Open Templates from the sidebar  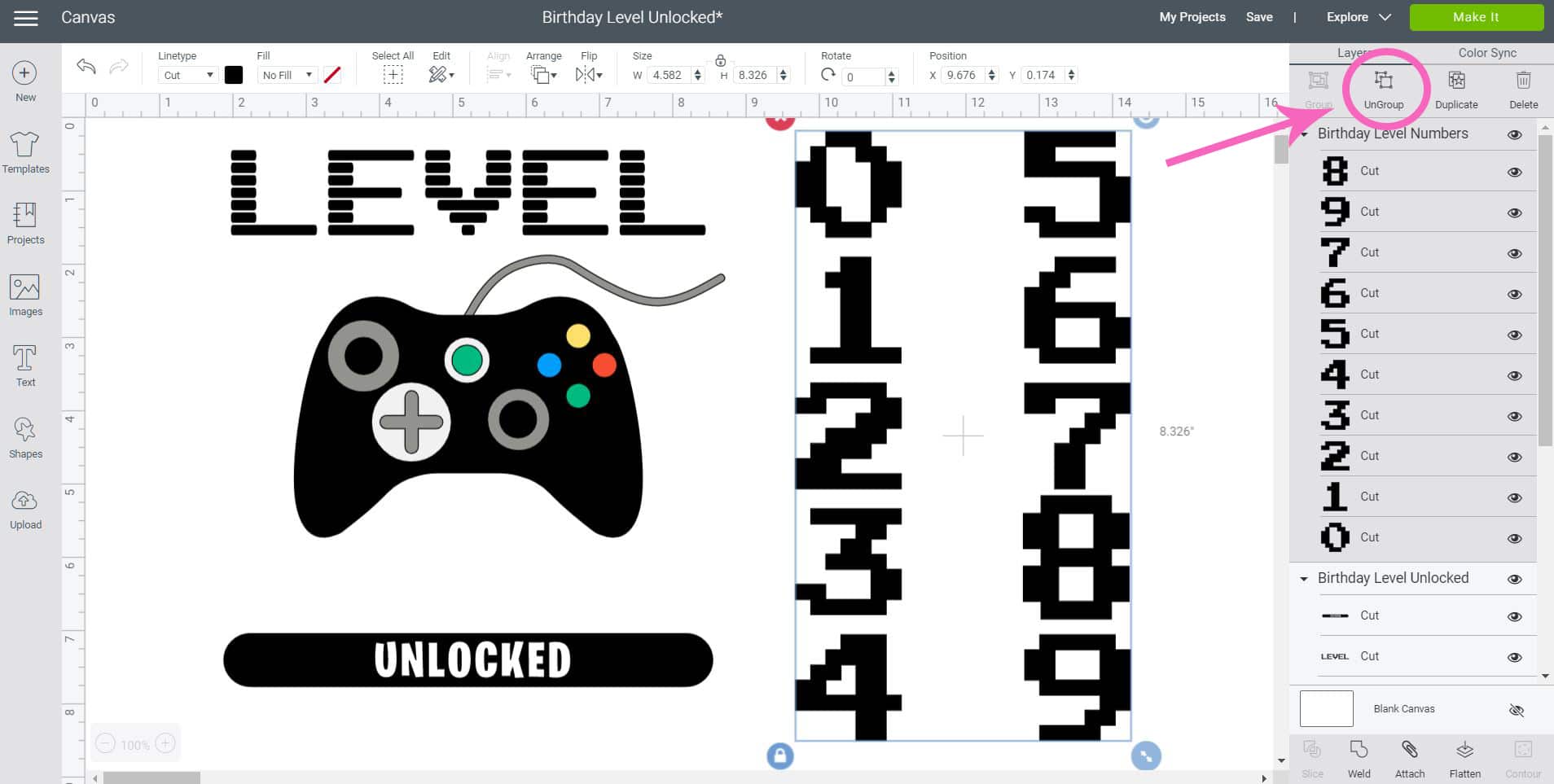[x=25, y=153]
